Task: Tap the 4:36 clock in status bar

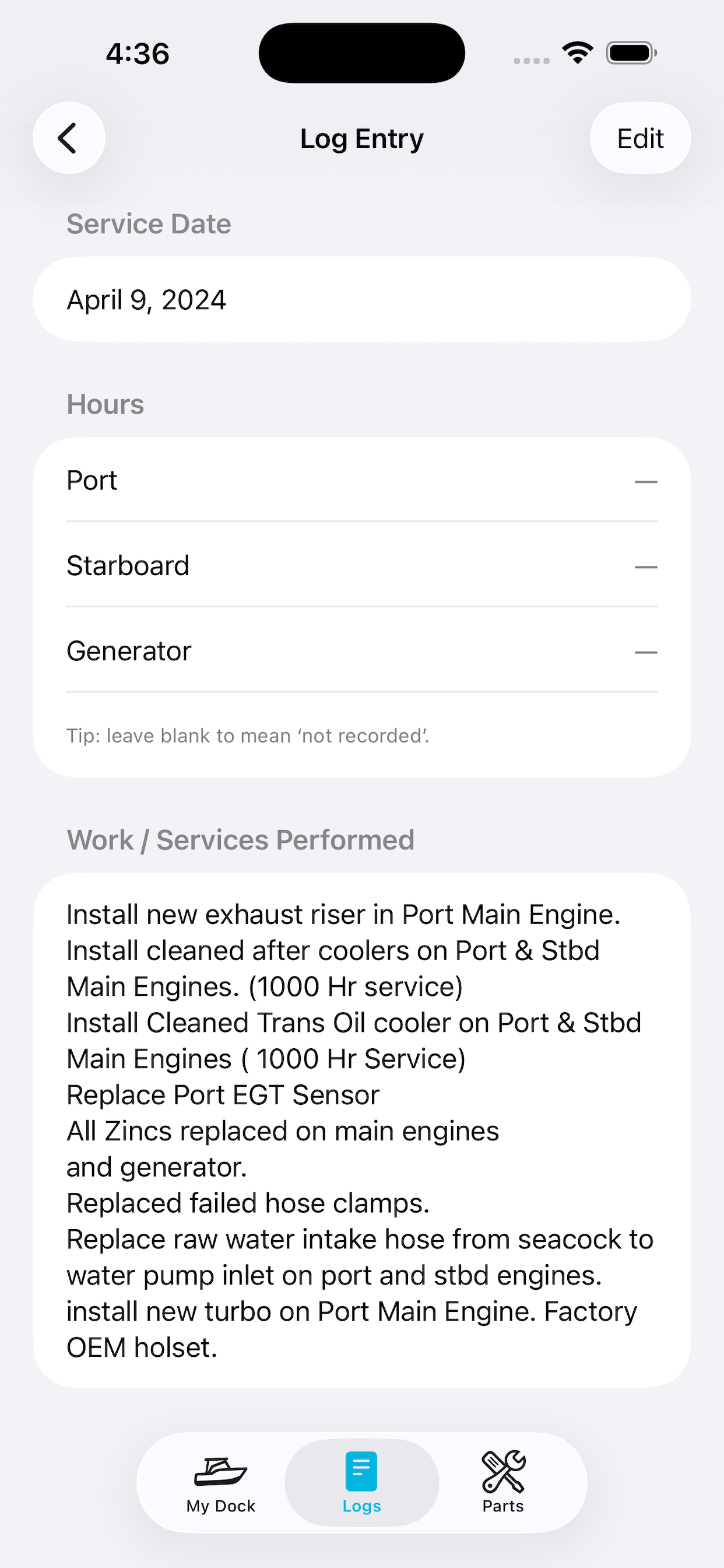Action: point(138,54)
